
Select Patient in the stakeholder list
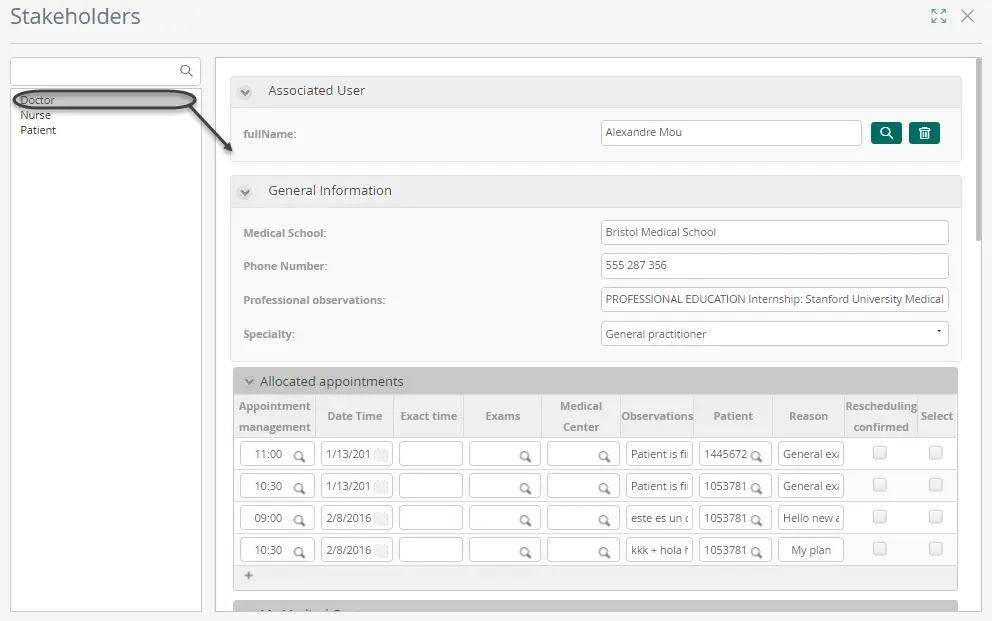38,130
